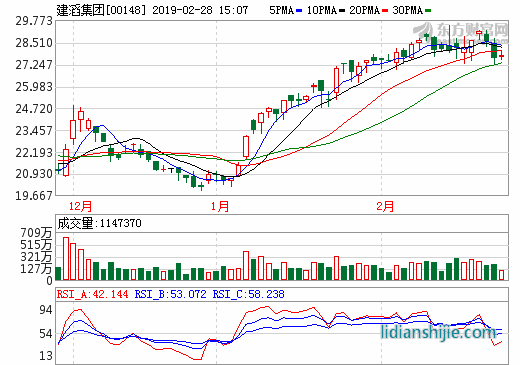Click the 20.930 price axis label

click(x=34, y=174)
